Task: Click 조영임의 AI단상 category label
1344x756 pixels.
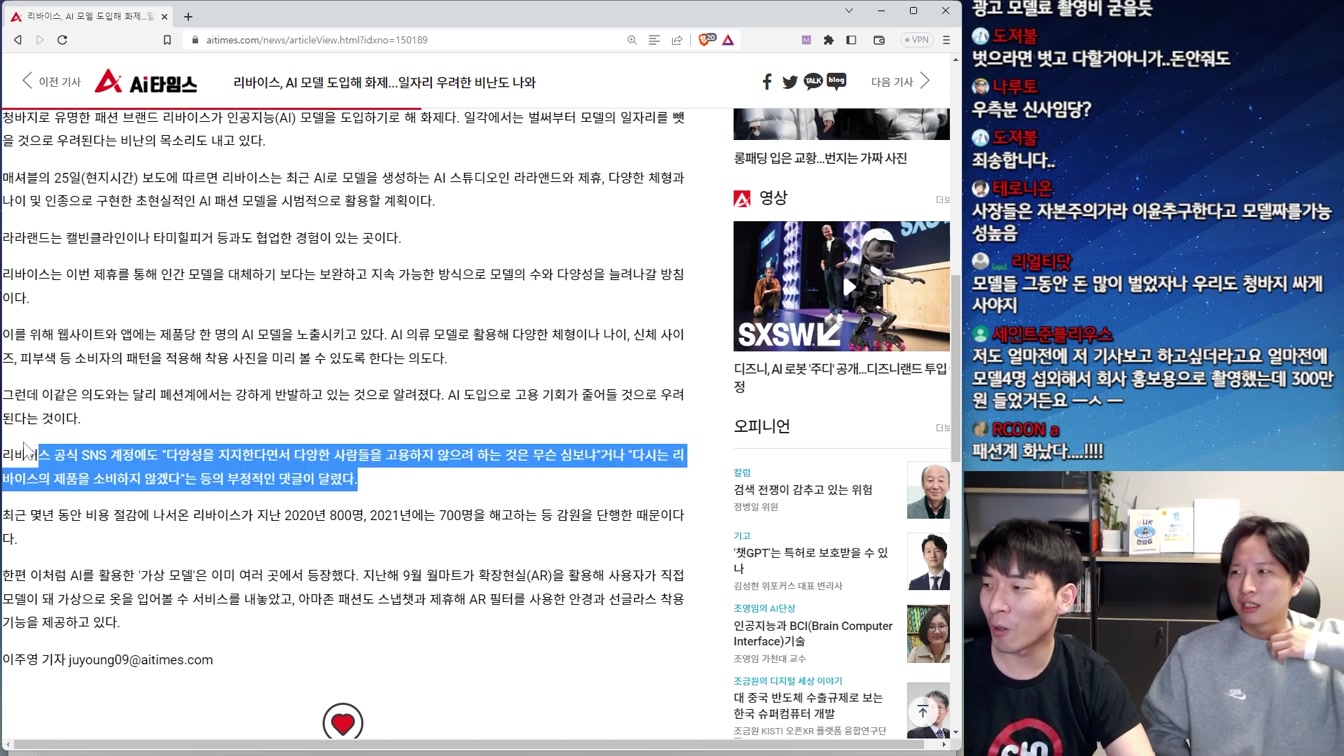Action: (764, 608)
